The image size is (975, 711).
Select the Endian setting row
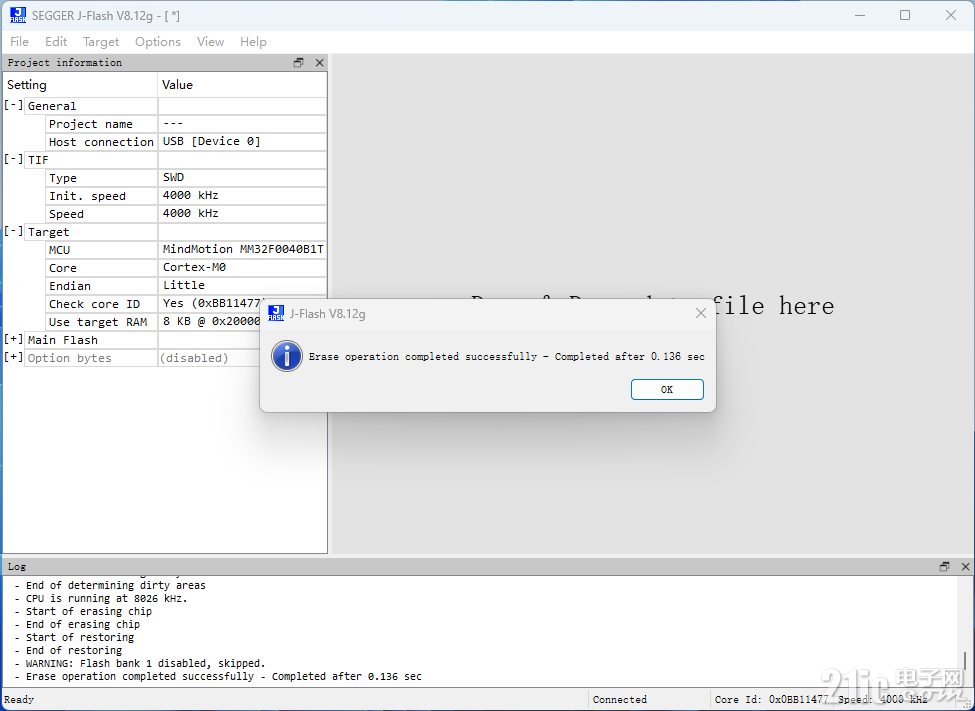[187, 286]
